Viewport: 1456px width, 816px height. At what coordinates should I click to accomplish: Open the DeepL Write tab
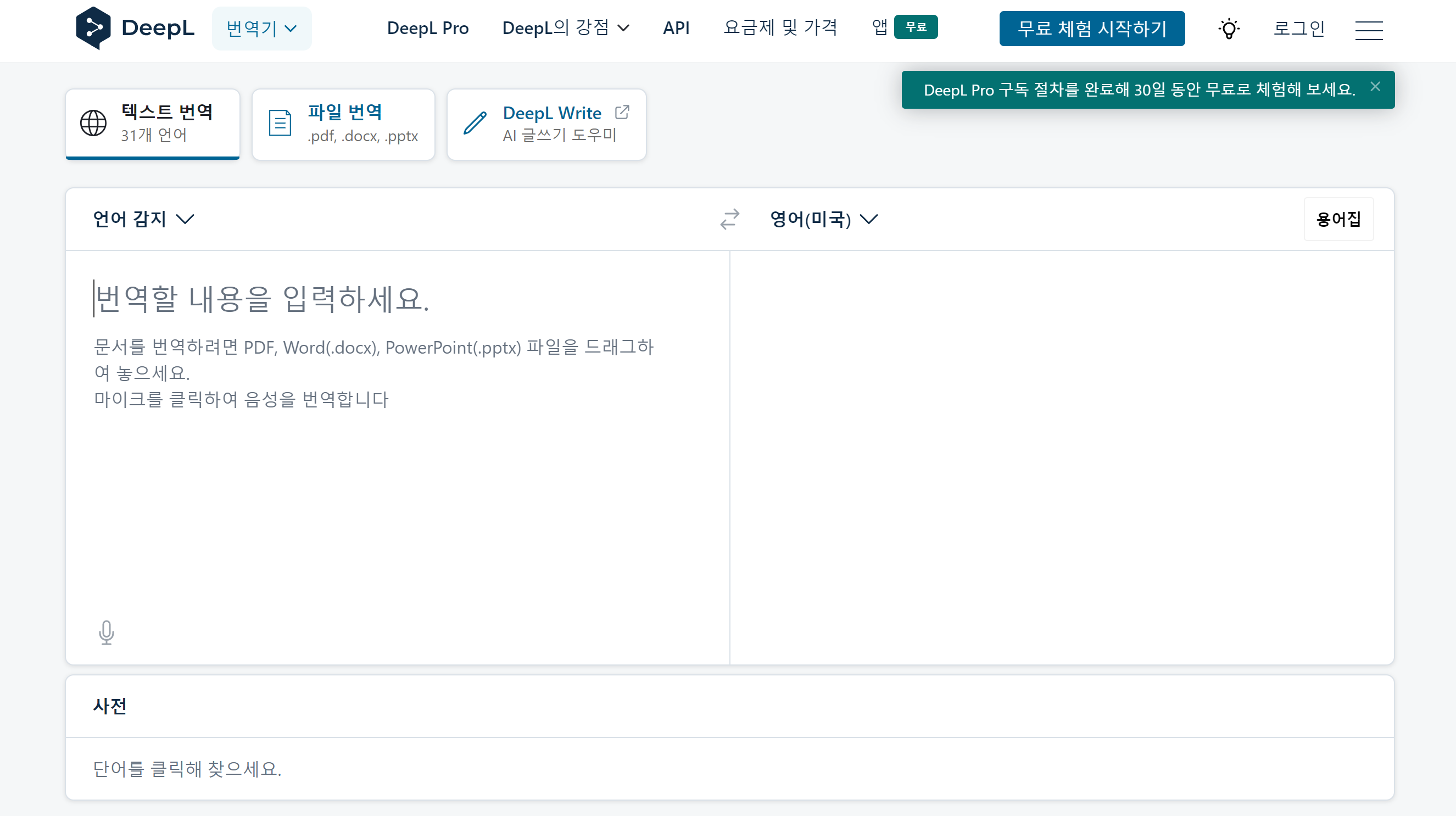click(546, 124)
